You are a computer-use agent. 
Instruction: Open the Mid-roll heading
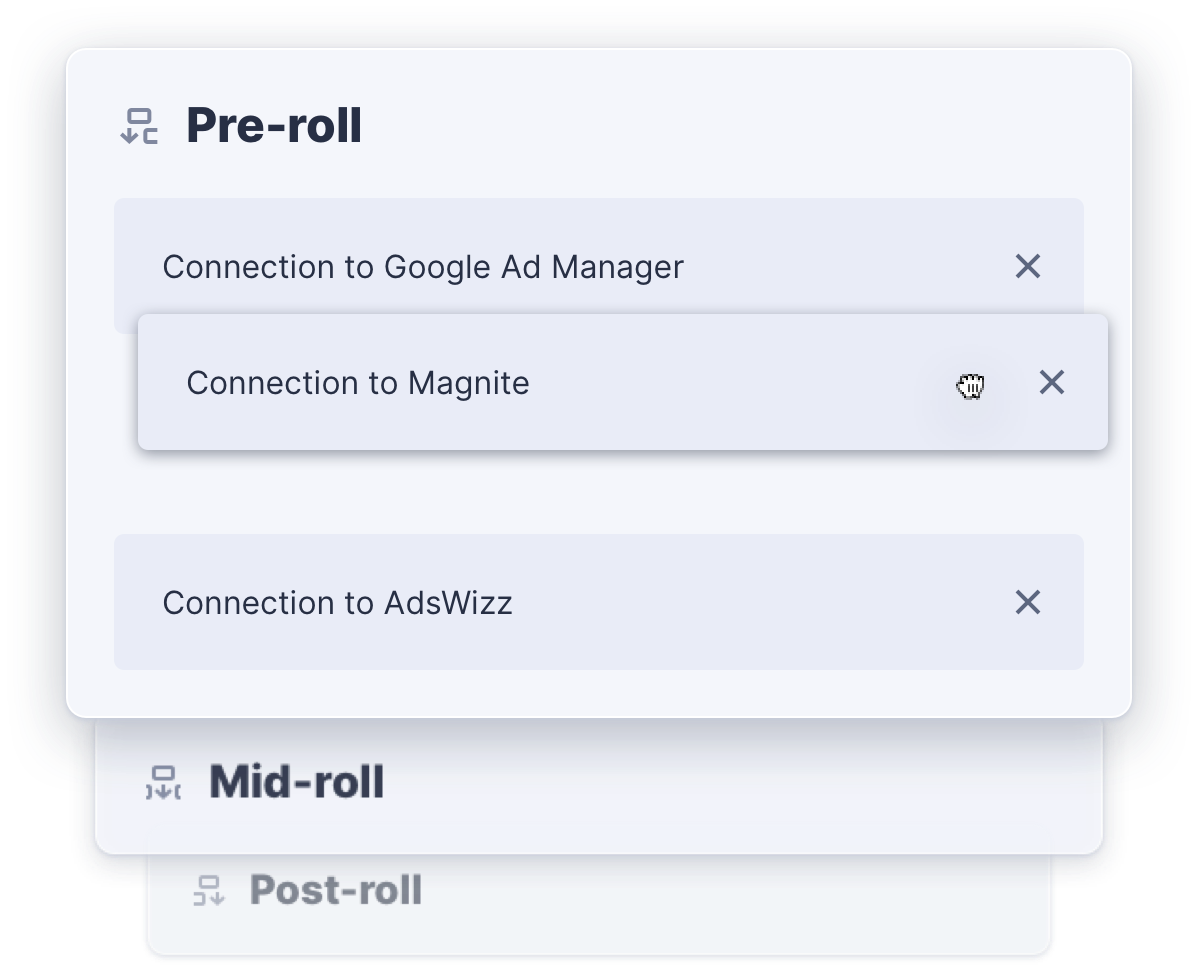(x=296, y=782)
